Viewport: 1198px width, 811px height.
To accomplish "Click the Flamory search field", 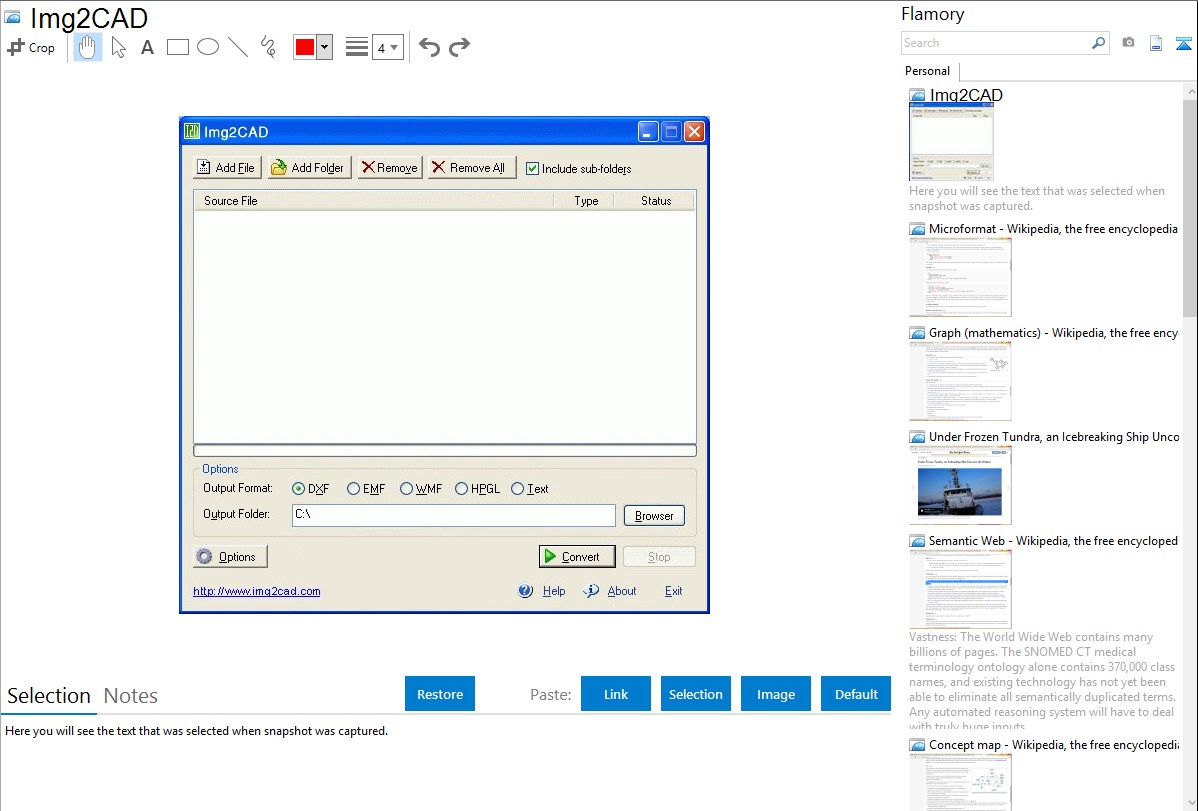I will pyautogui.click(x=995, y=43).
